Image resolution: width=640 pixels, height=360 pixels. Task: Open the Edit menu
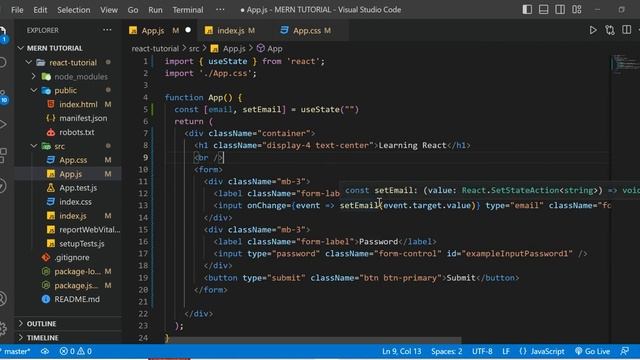coord(40,10)
